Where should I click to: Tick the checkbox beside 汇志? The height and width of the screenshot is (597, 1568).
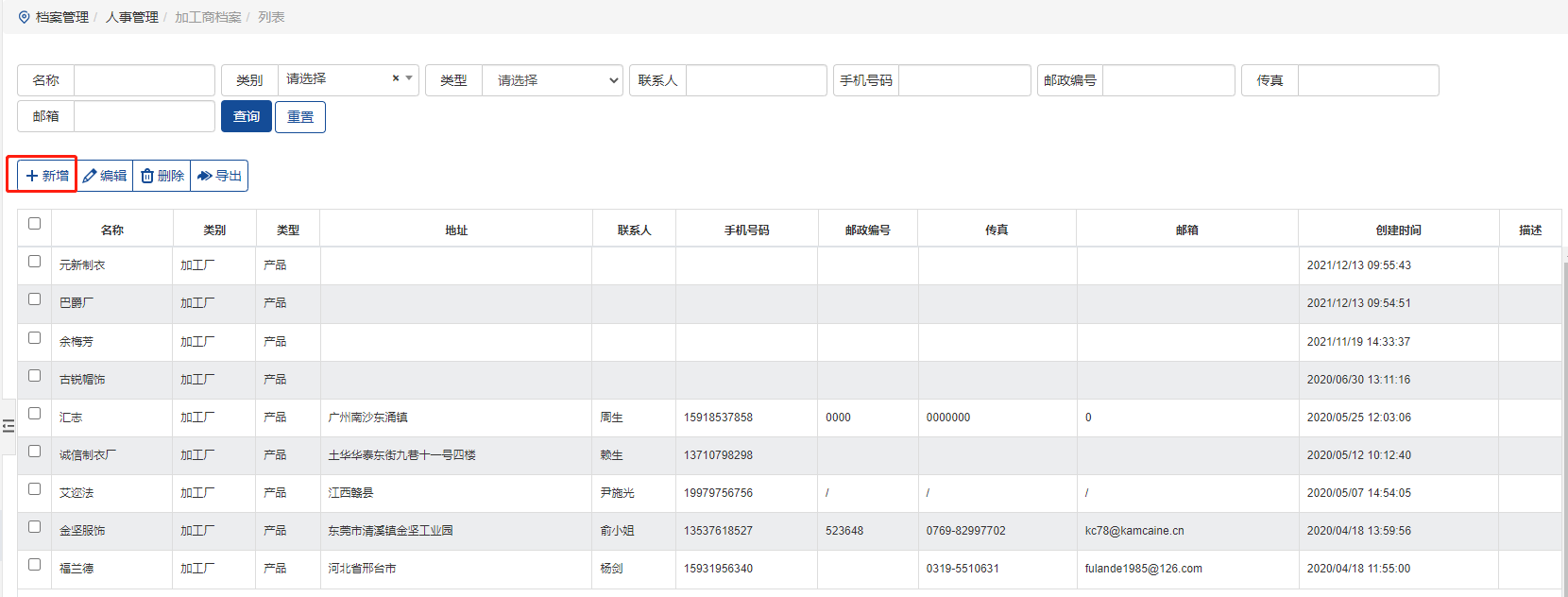pyautogui.click(x=35, y=414)
